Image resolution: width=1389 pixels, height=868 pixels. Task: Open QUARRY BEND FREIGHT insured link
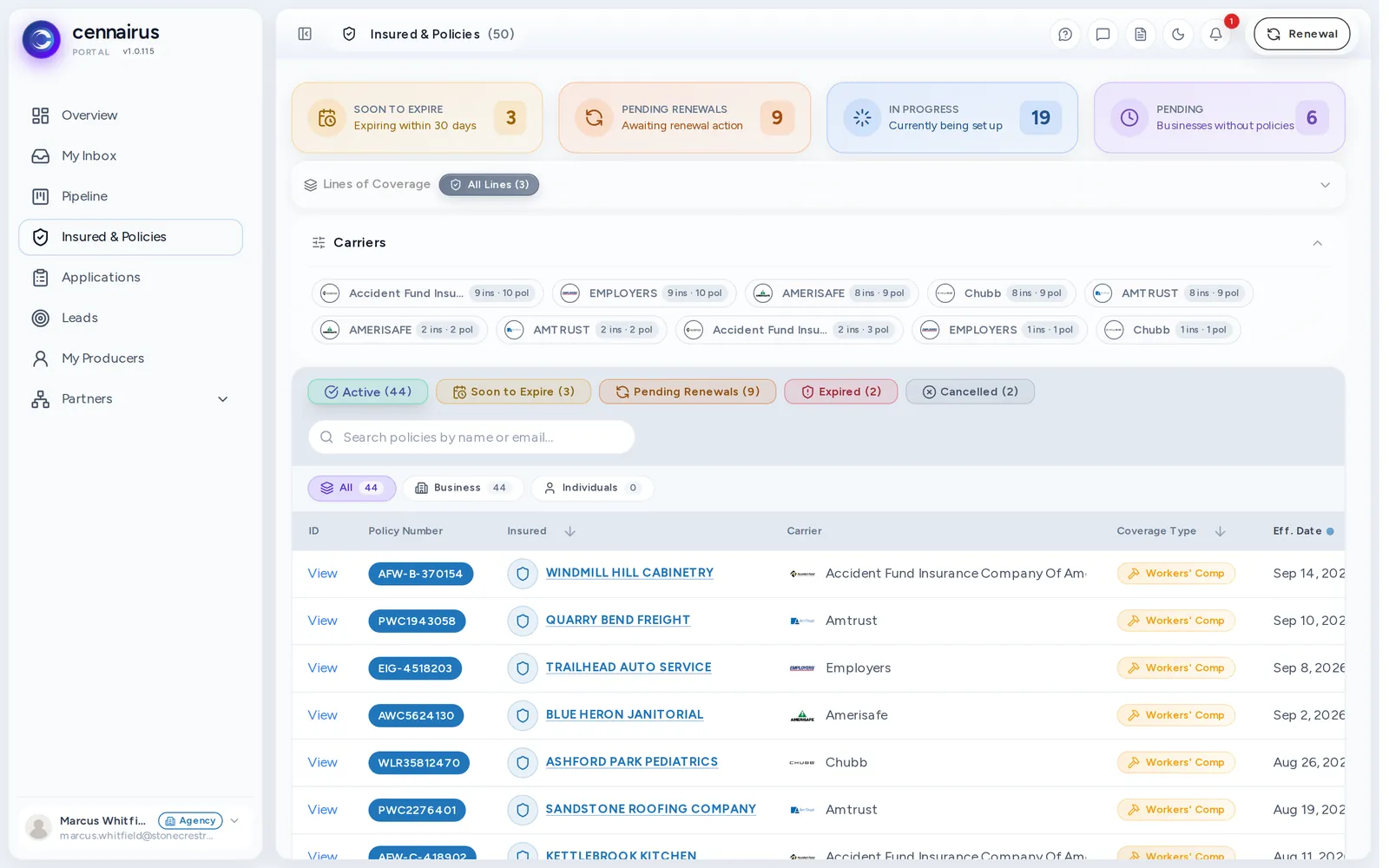(618, 620)
